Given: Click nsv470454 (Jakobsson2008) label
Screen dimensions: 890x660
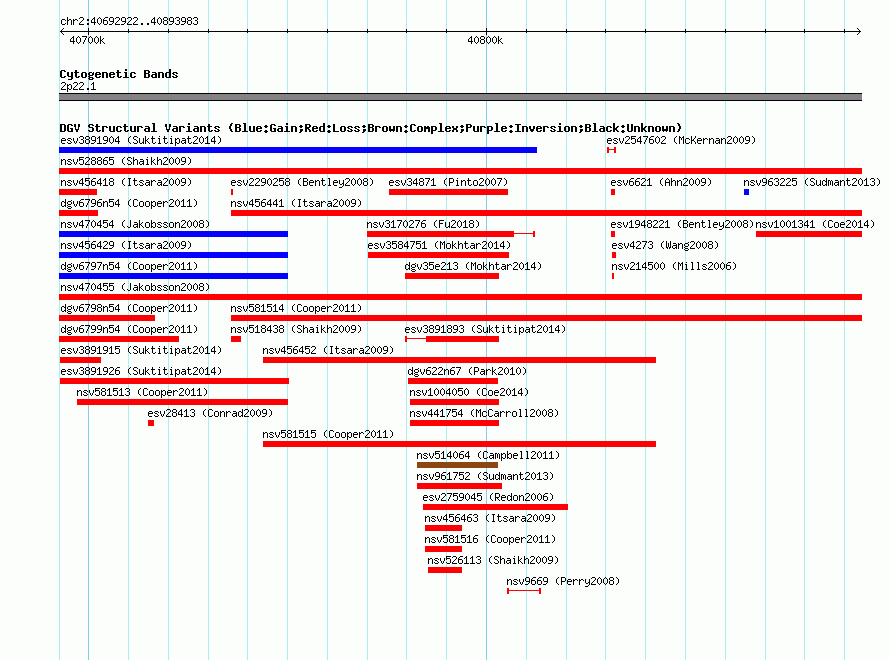Looking at the screenshot, I should coord(135,224).
